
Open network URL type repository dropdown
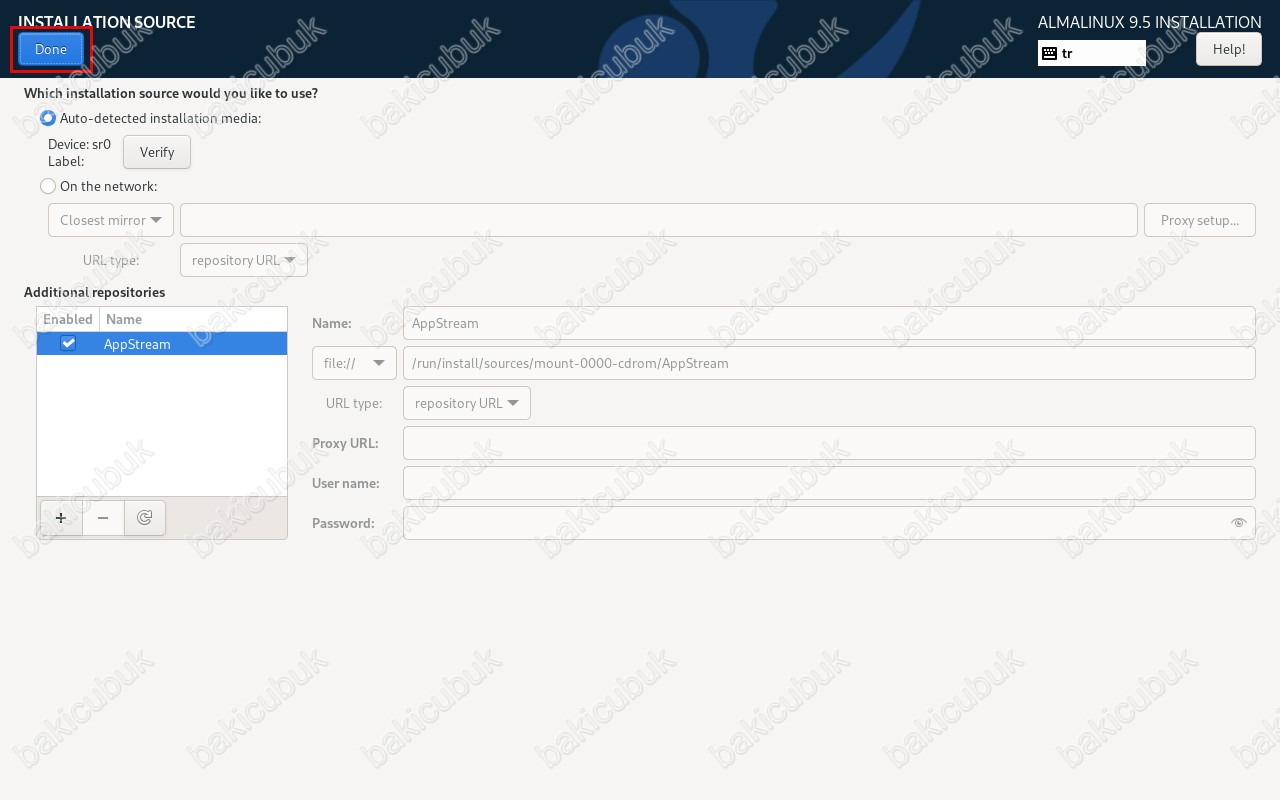(244, 260)
